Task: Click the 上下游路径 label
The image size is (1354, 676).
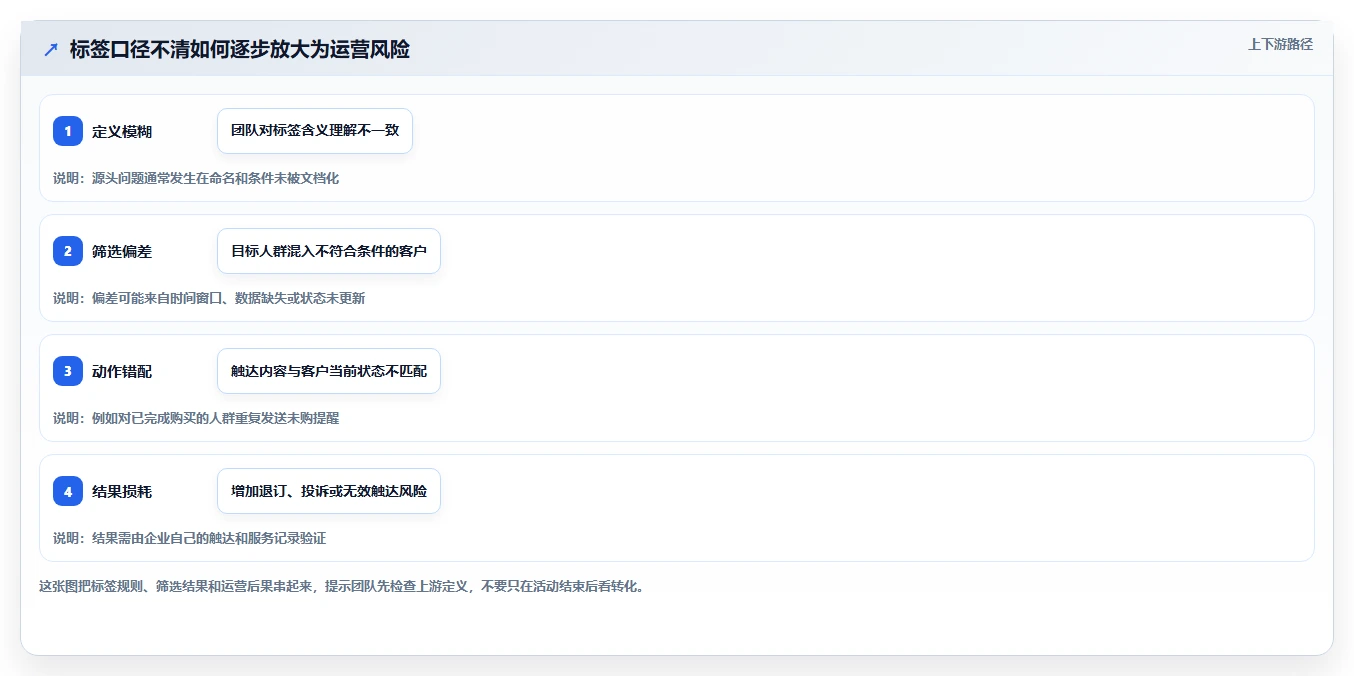Action: pyautogui.click(x=1280, y=44)
